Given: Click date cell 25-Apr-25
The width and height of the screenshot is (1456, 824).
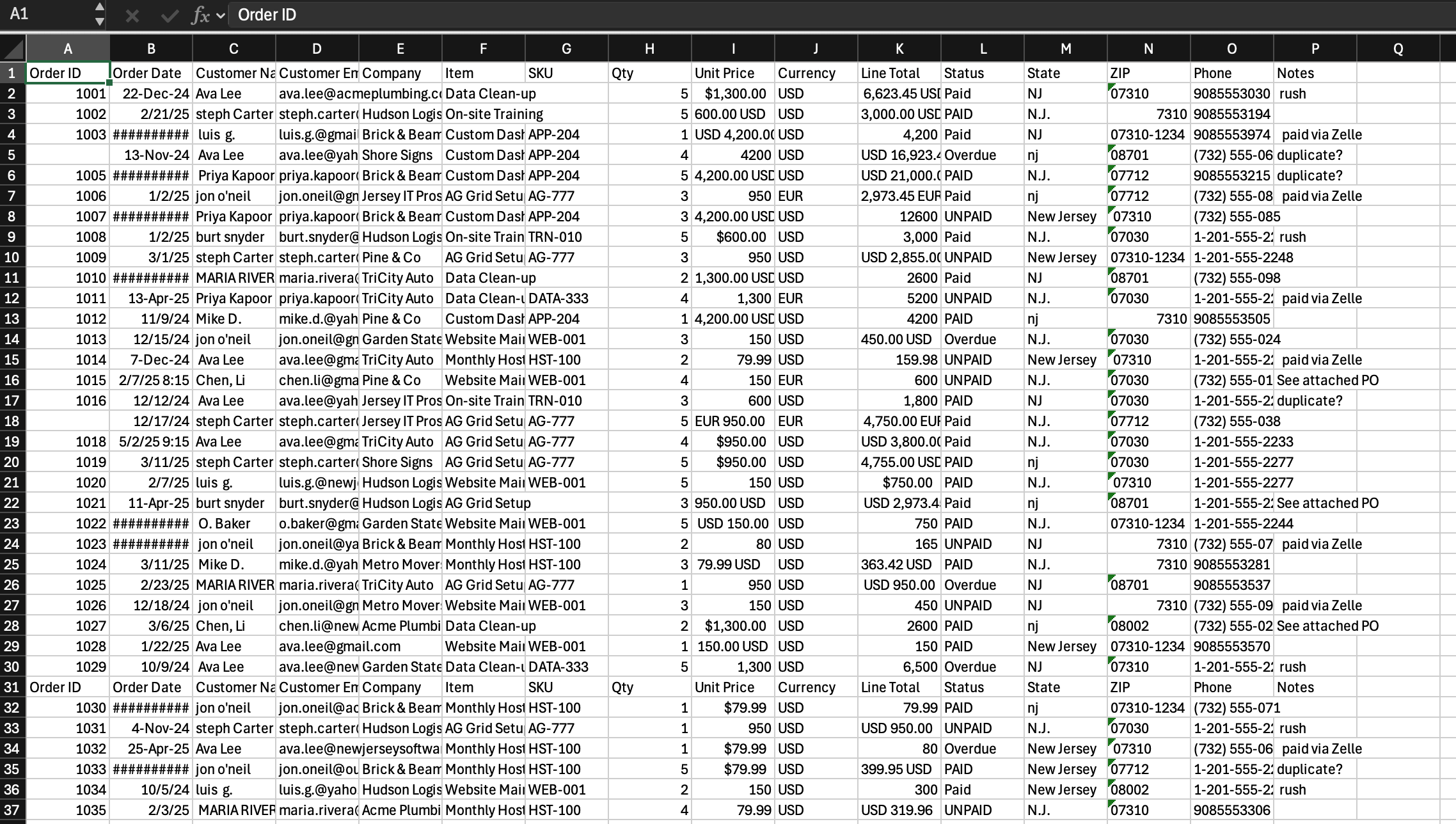Looking at the screenshot, I should [x=151, y=749].
